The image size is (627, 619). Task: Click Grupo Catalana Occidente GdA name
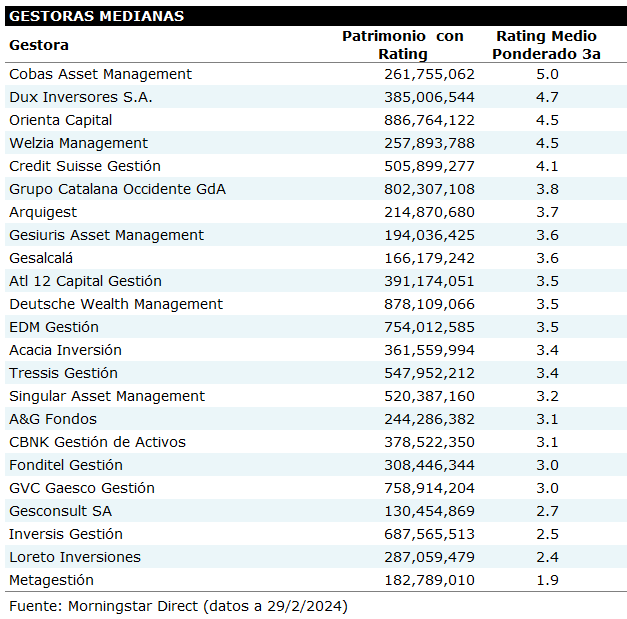coord(117,189)
